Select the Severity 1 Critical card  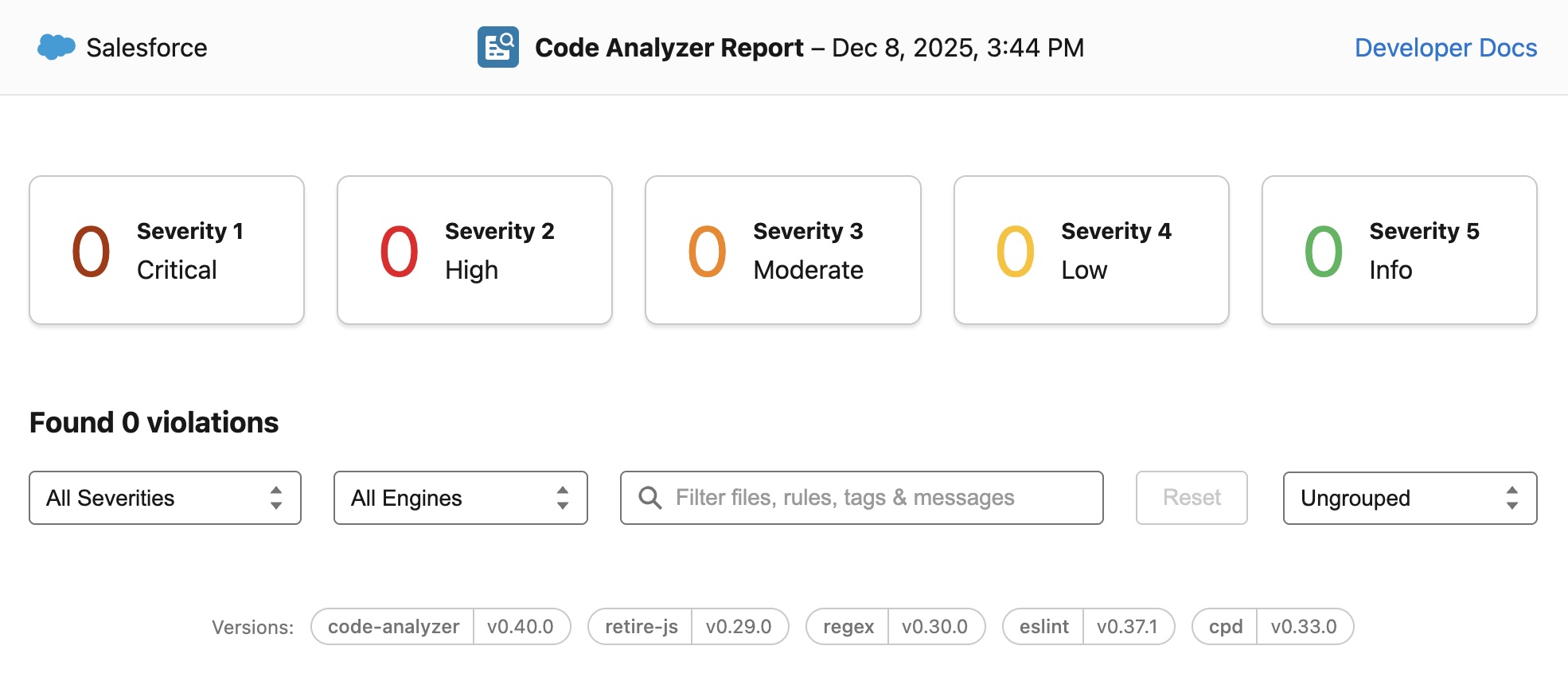[x=167, y=250]
